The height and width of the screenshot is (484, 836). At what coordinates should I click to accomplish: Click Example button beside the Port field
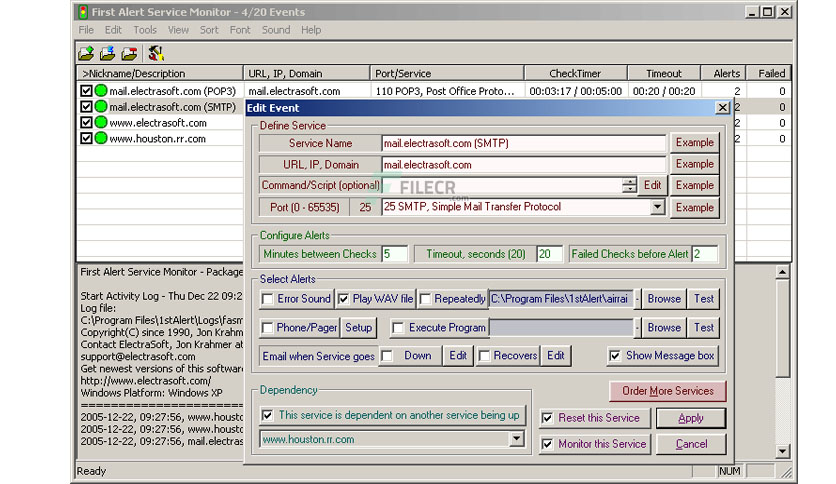click(694, 207)
